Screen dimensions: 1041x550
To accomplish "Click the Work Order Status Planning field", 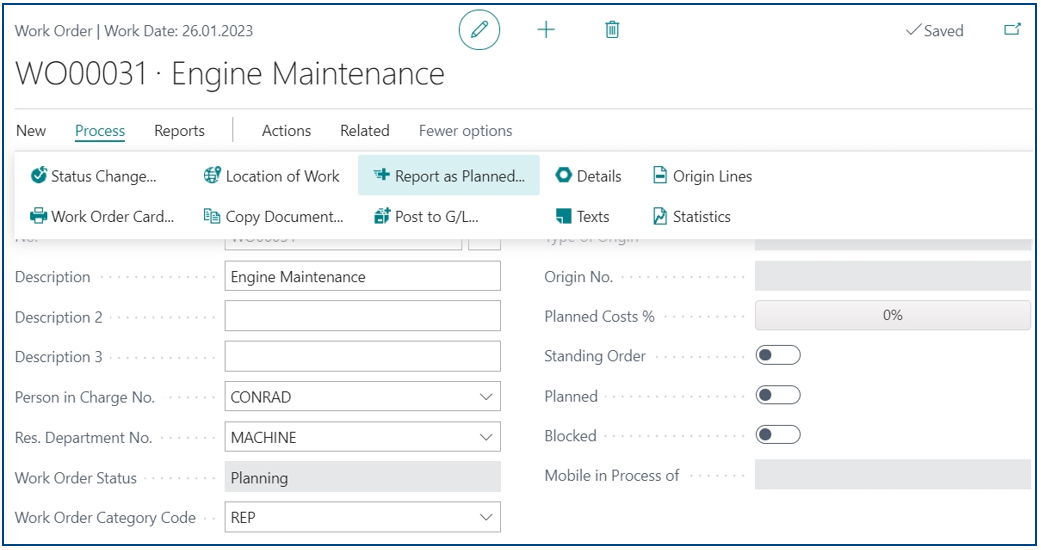I will 362,478.
